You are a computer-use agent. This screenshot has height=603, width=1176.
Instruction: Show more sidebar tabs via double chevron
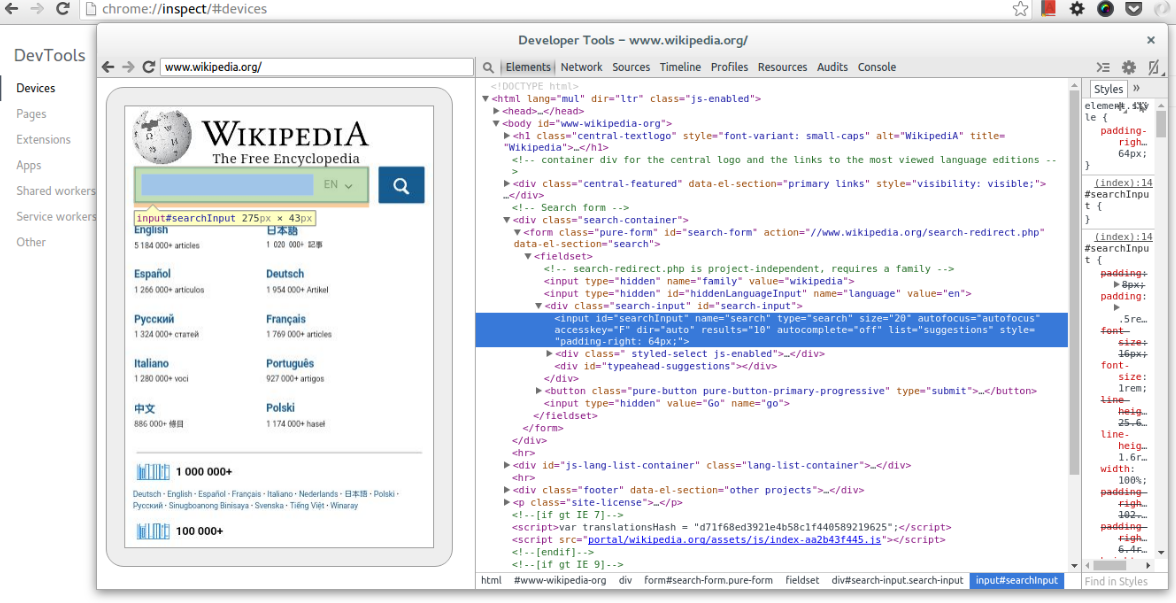pyautogui.click(x=1136, y=88)
